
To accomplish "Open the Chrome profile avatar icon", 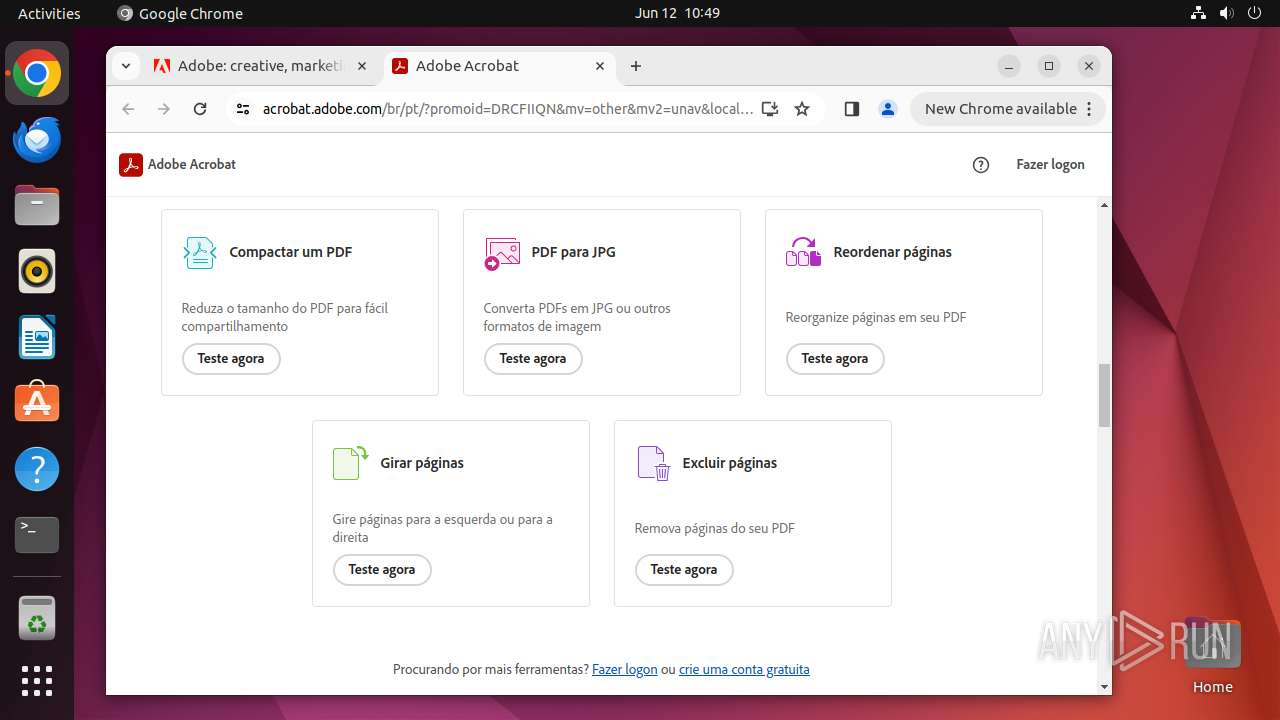I will pyautogui.click(x=888, y=109).
